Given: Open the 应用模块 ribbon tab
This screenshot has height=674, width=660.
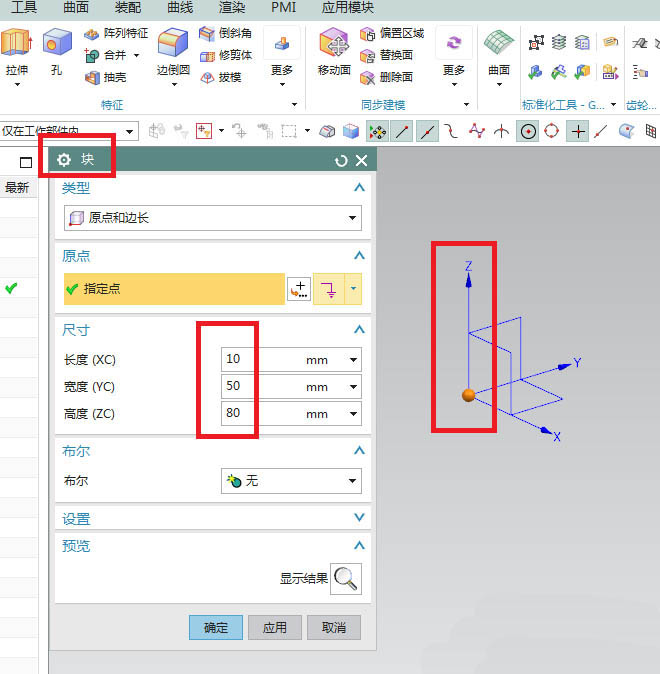Looking at the screenshot, I should click(347, 8).
